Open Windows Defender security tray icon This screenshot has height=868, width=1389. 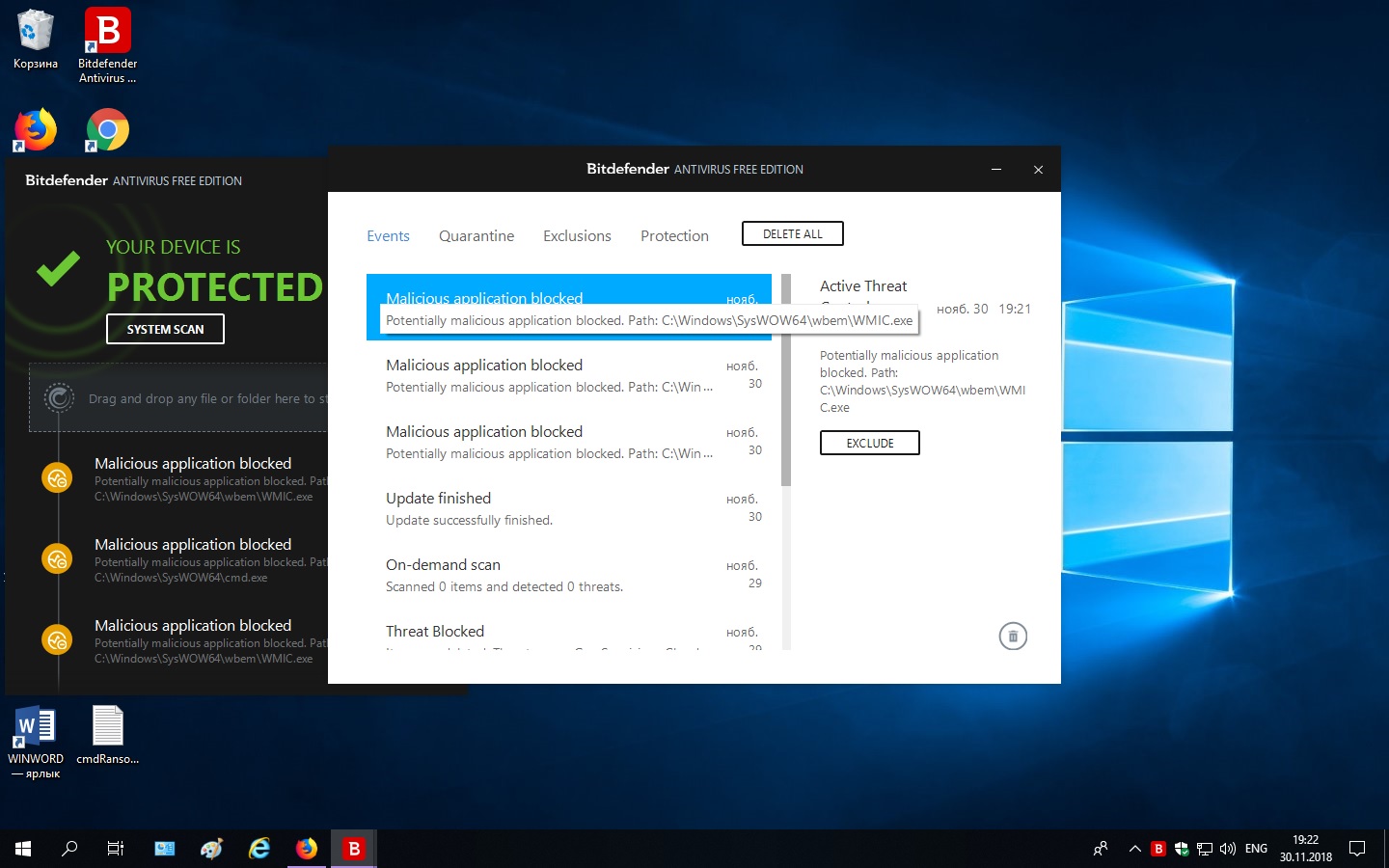1181,849
